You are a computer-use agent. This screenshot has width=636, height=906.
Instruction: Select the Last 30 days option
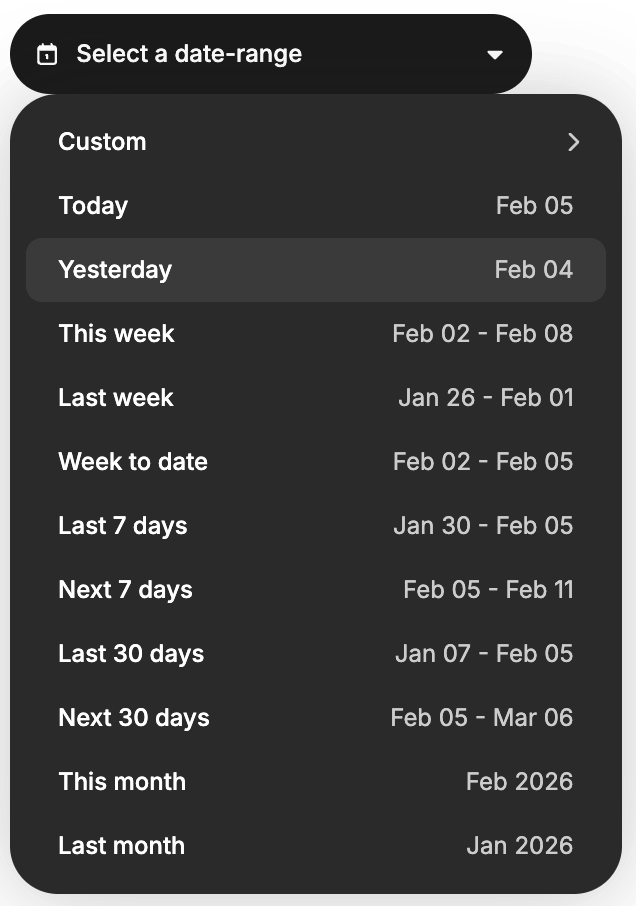[131, 654]
